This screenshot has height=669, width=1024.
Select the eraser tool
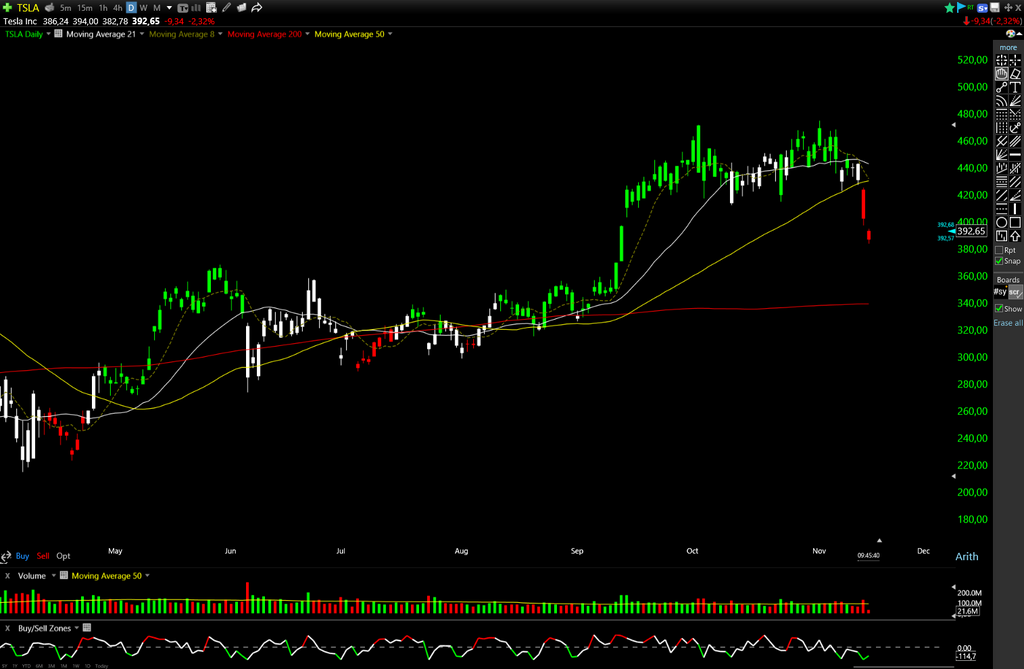(1015, 73)
